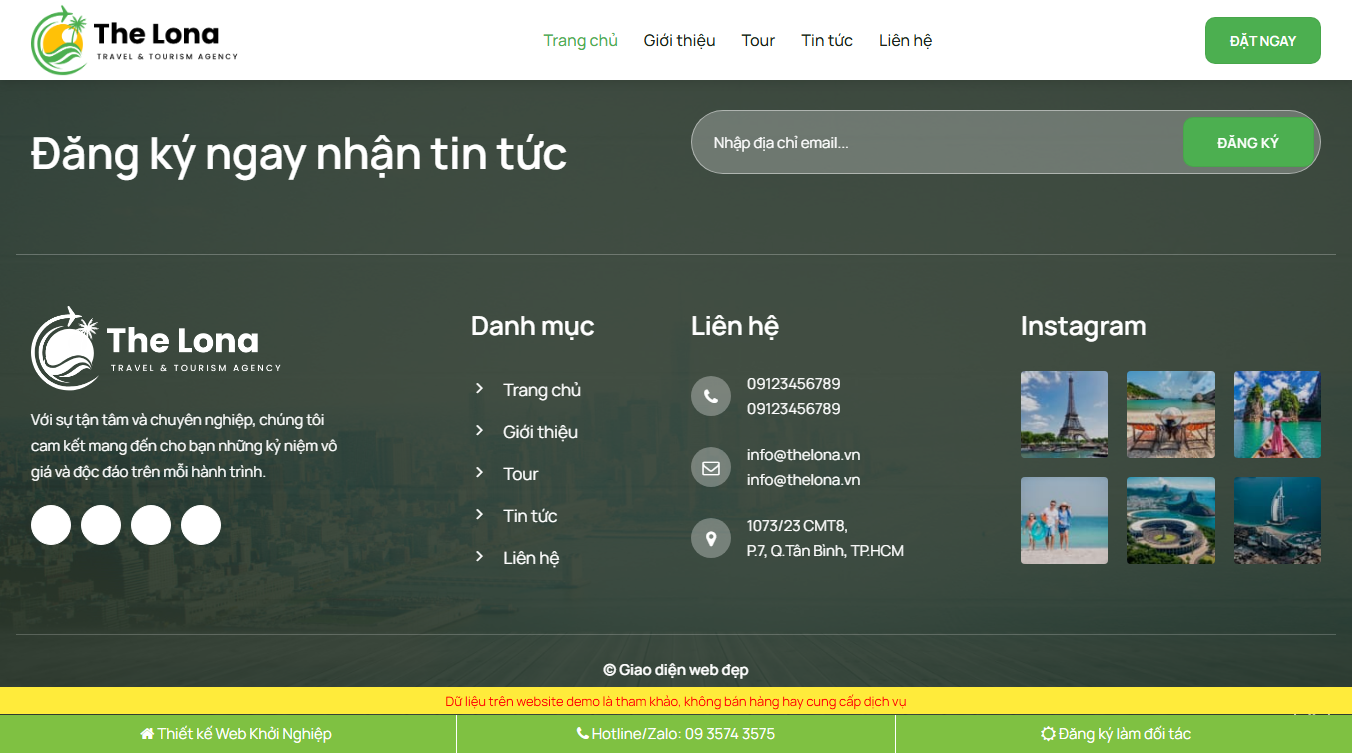The image size is (1352, 753).
Task: Select Tour in the header navigation
Action: 758,40
